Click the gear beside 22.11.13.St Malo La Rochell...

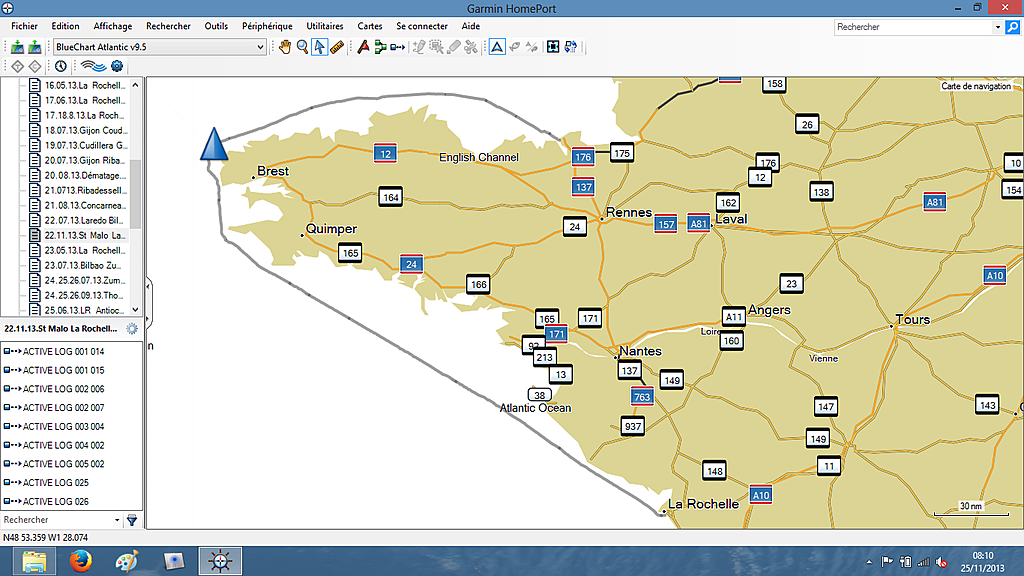(132, 328)
